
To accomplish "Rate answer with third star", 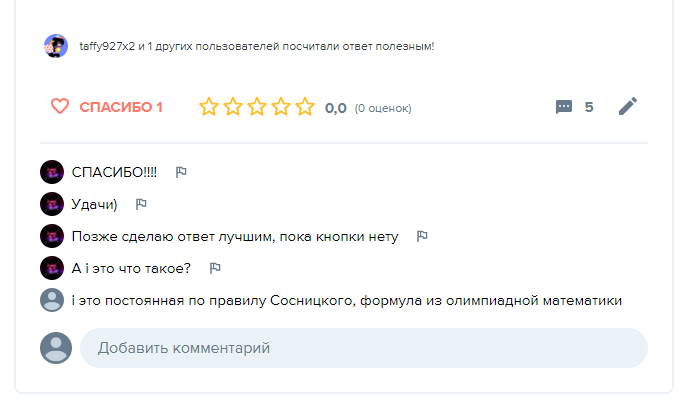I will pos(257,107).
